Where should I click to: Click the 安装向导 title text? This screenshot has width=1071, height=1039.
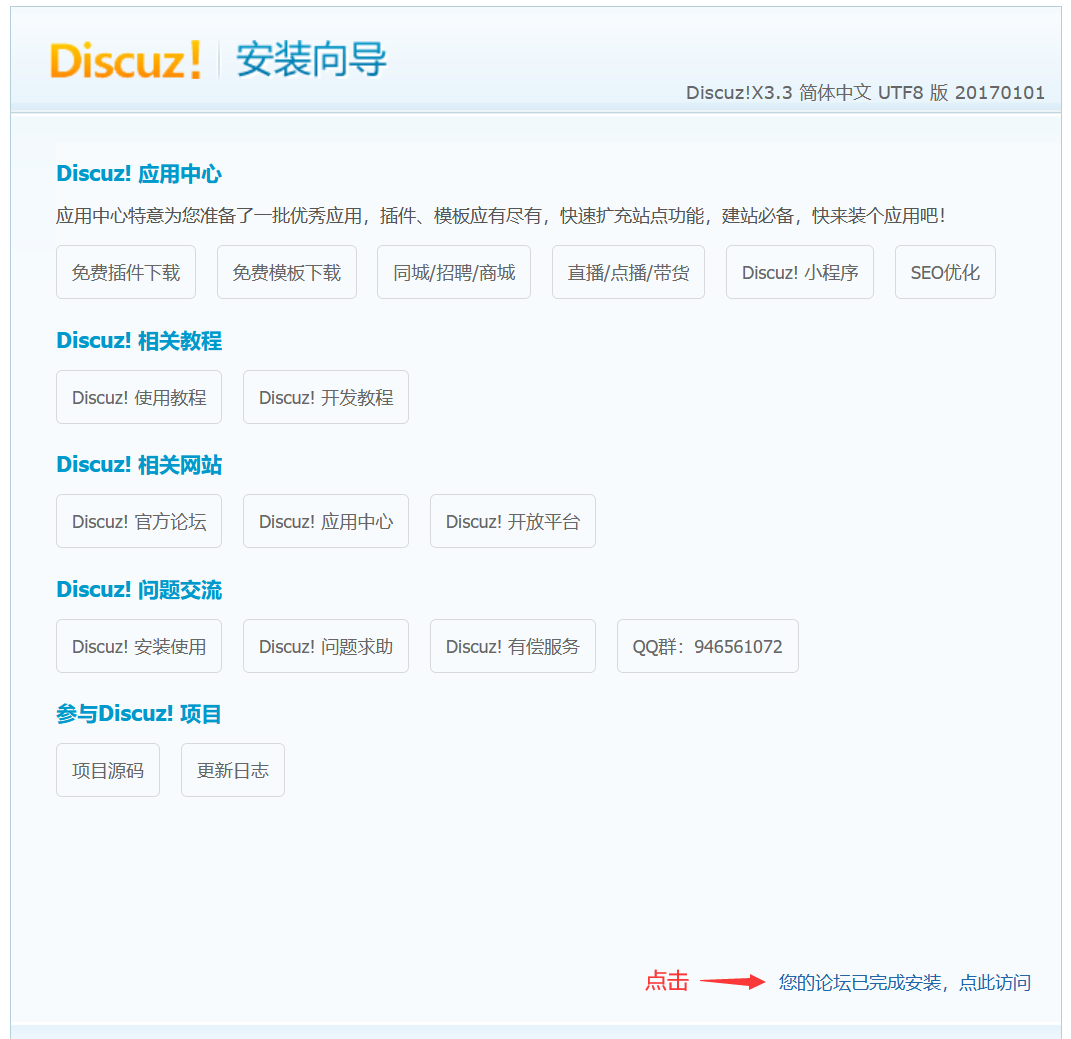tap(311, 59)
